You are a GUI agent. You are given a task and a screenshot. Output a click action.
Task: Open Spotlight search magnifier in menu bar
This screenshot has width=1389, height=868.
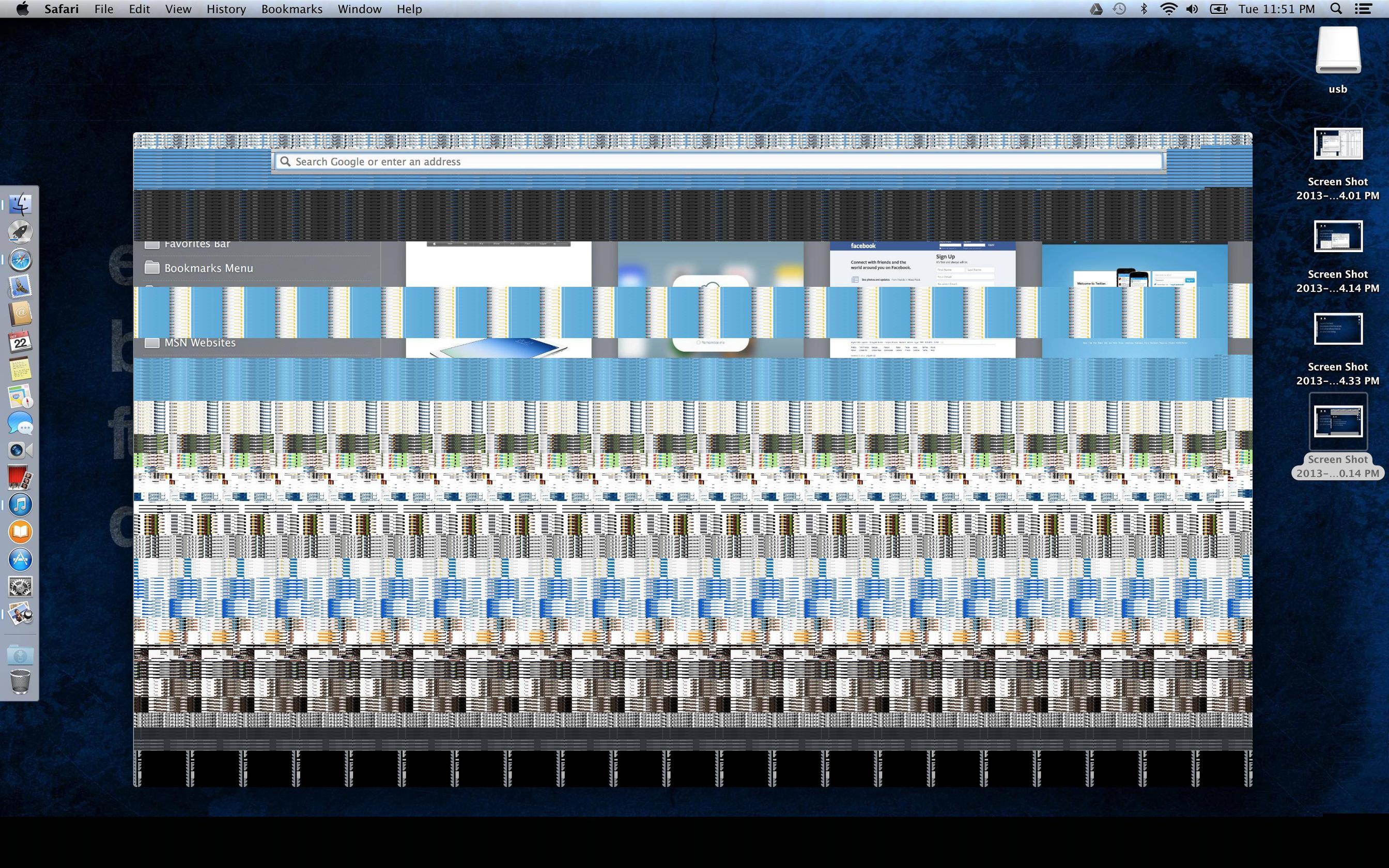pyautogui.click(x=1336, y=9)
